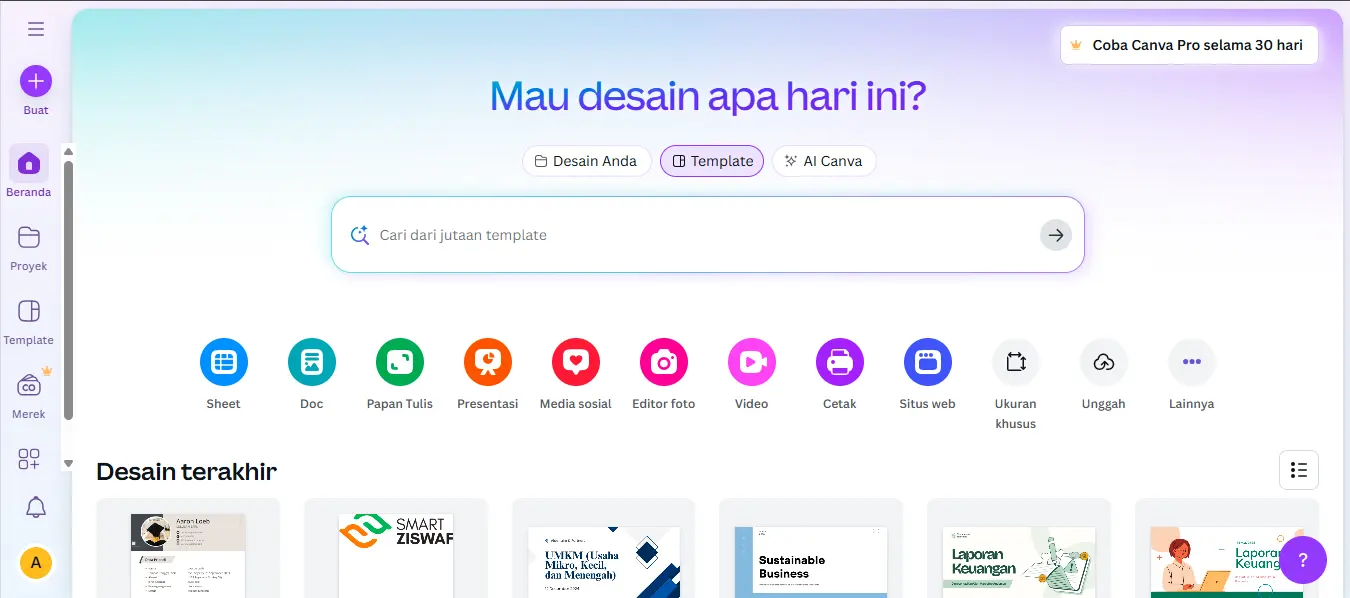Open the resume design thumbnail
Screen dimensions: 1350x598
click(x=188, y=548)
